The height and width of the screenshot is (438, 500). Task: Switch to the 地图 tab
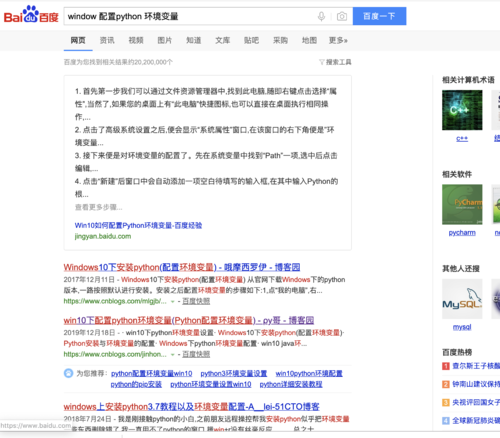[309, 40]
